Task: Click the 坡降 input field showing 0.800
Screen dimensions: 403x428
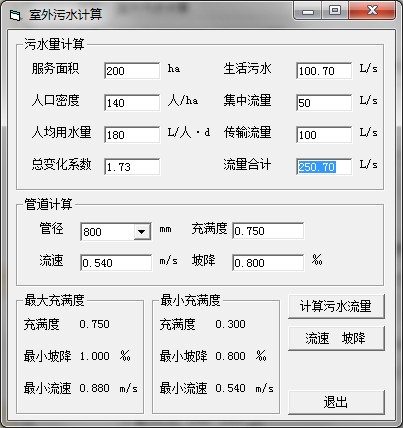Action: coord(268,263)
